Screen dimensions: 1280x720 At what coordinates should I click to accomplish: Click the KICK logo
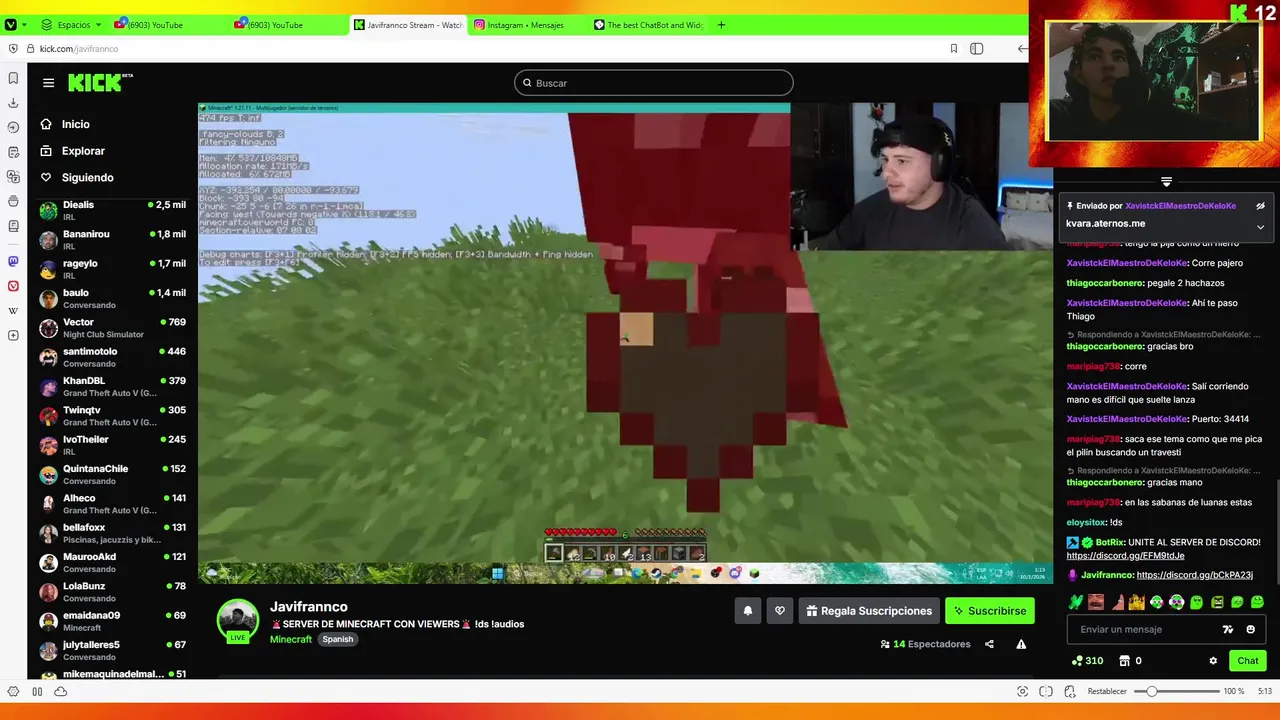pyautogui.click(x=99, y=82)
